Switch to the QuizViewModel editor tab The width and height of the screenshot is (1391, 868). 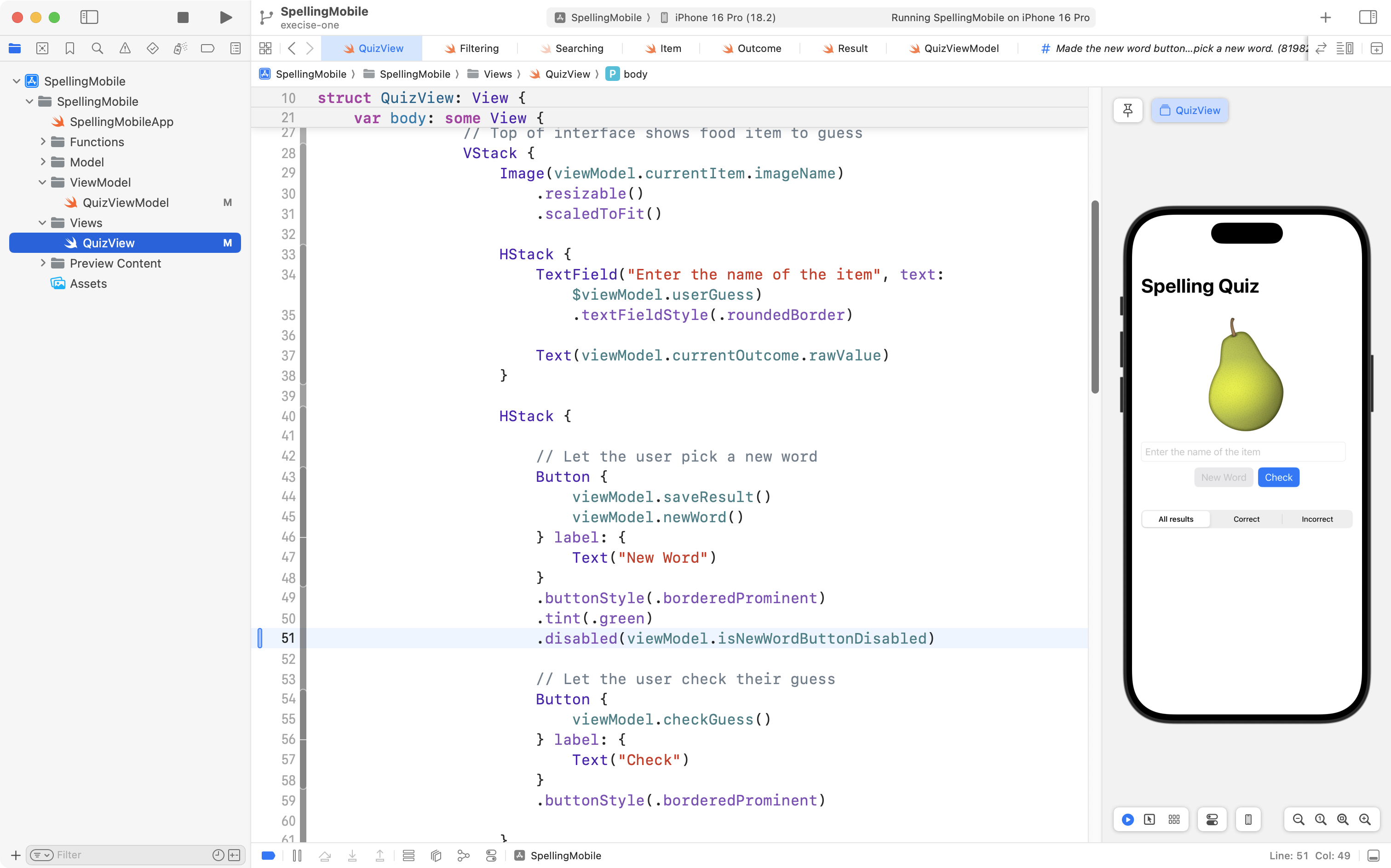click(954, 48)
